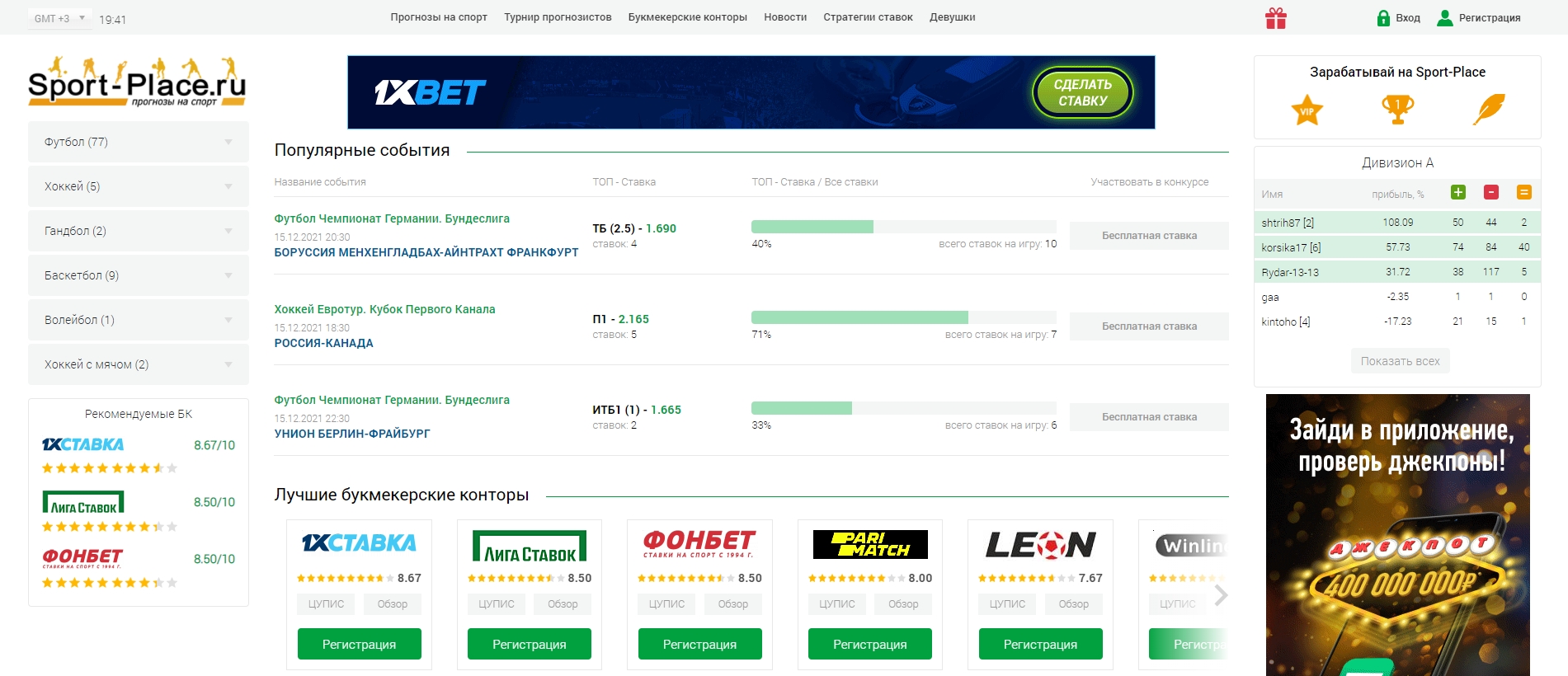Open korsika17 [6] player profile
1568x676 pixels.
click(x=1291, y=247)
